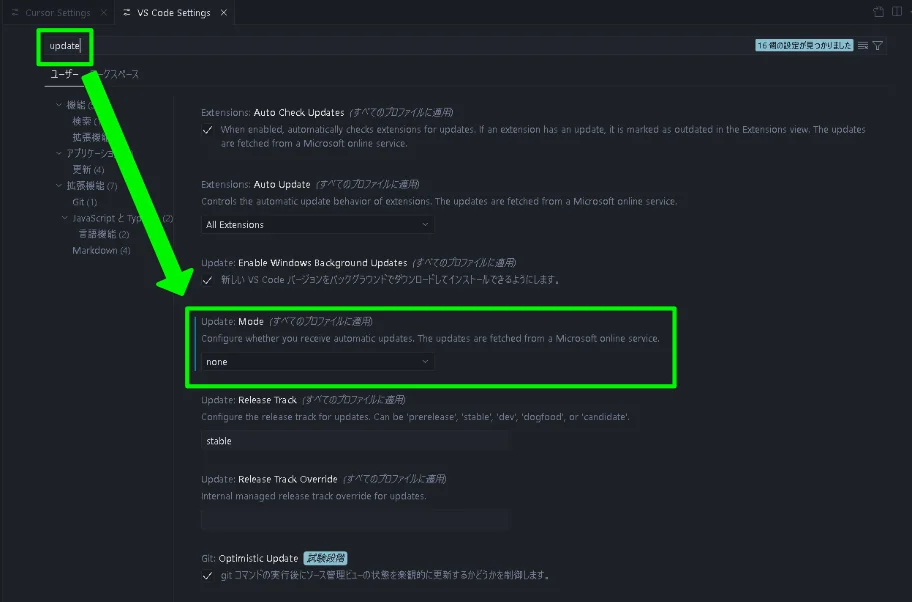Select the 機能 category in the tree
This screenshot has width=912, height=602.
point(80,105)
